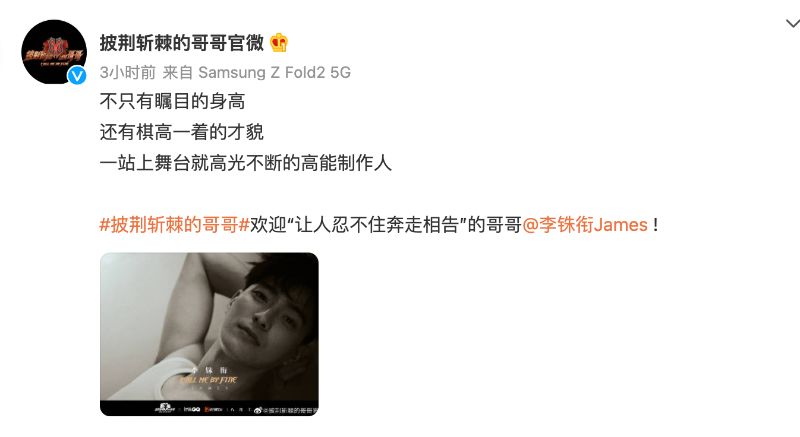Click the line ending with 高能制作人

pos(245,163)
